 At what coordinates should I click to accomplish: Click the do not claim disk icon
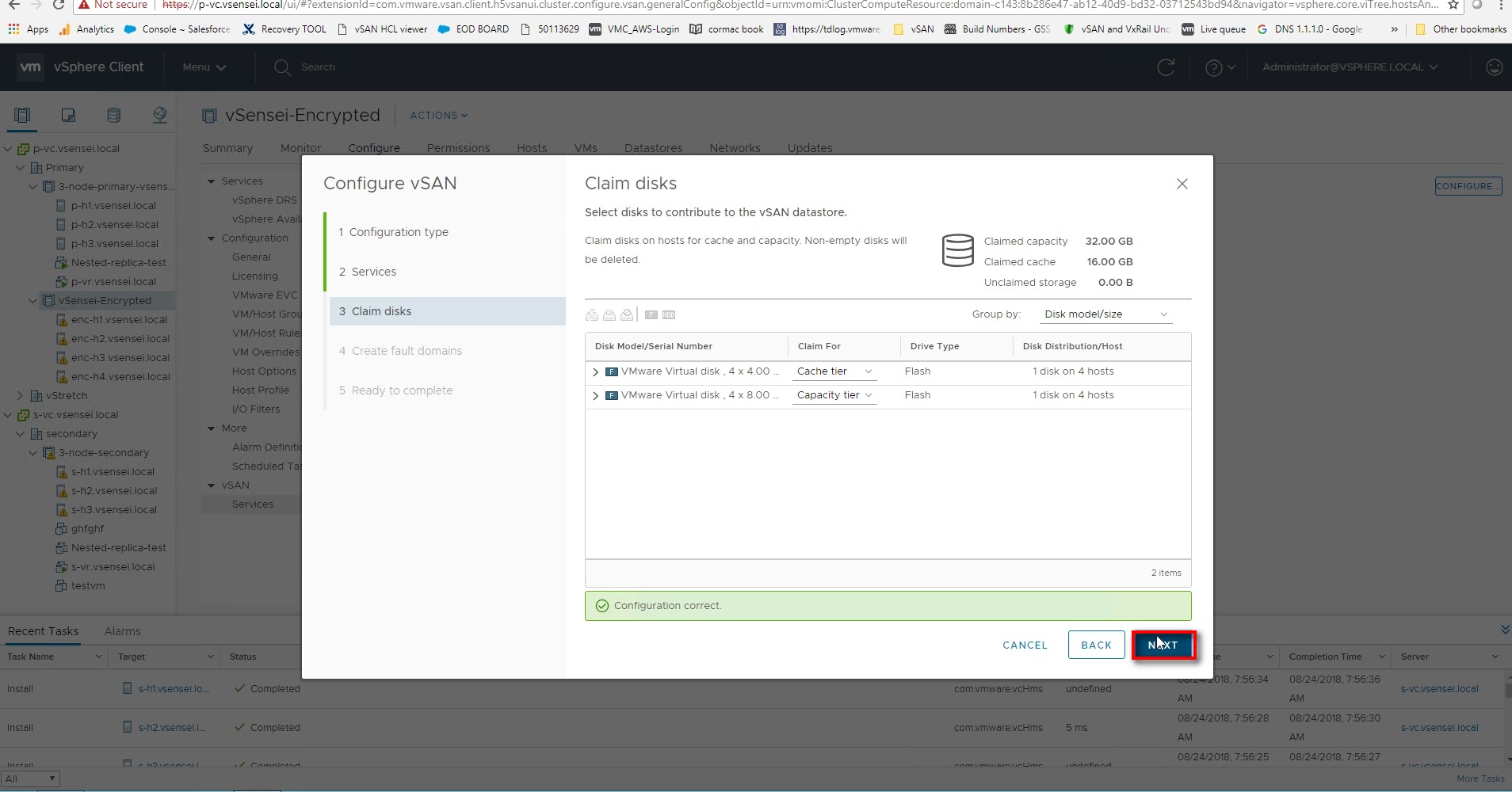pos(627,315)
